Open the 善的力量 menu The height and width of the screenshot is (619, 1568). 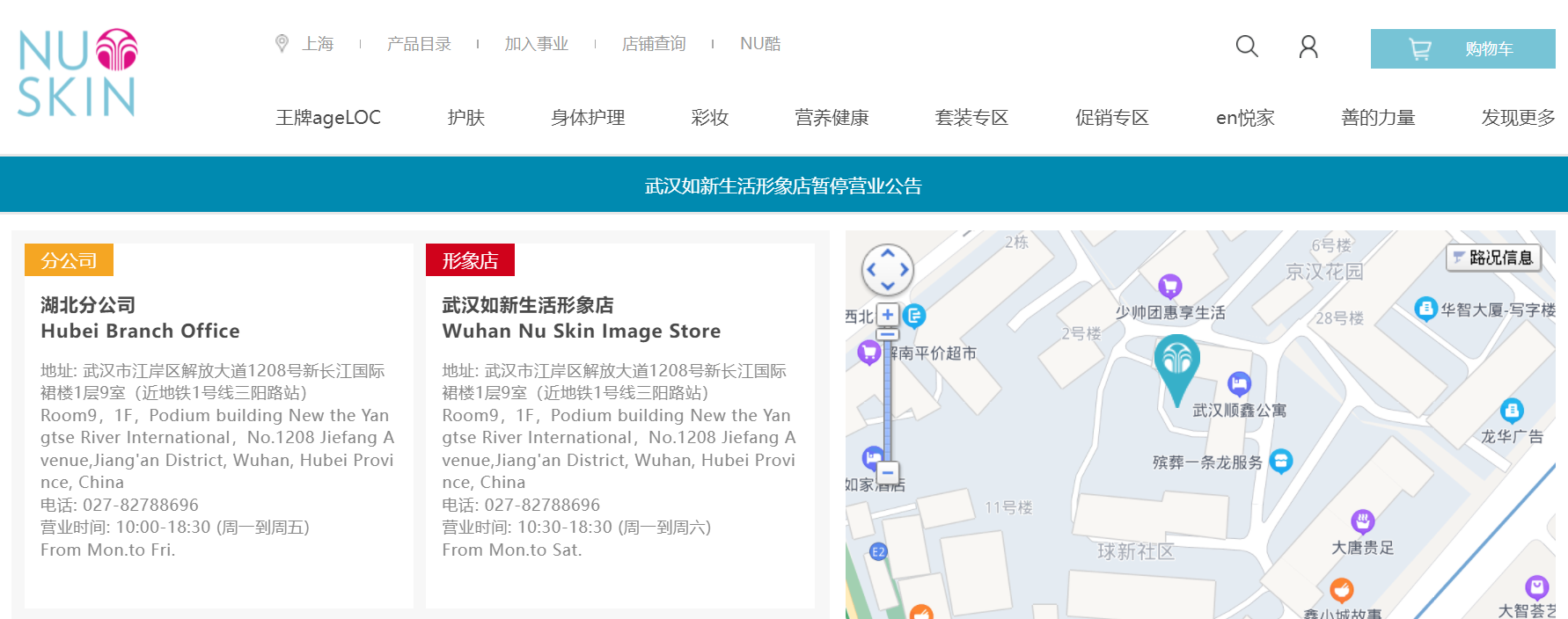pyautogui.click(x=1378, y=118)
